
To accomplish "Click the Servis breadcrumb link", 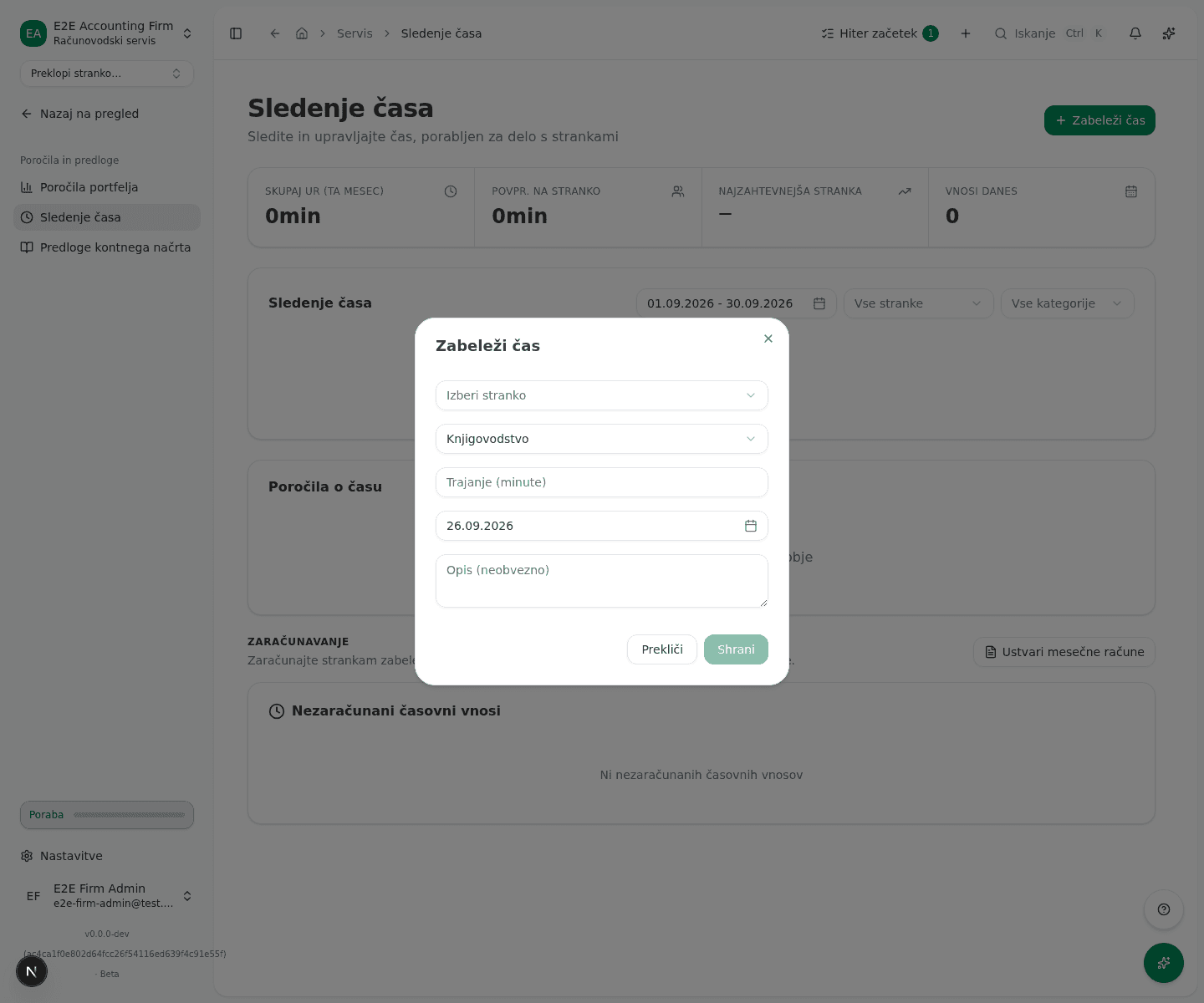I will pos(355,33).
